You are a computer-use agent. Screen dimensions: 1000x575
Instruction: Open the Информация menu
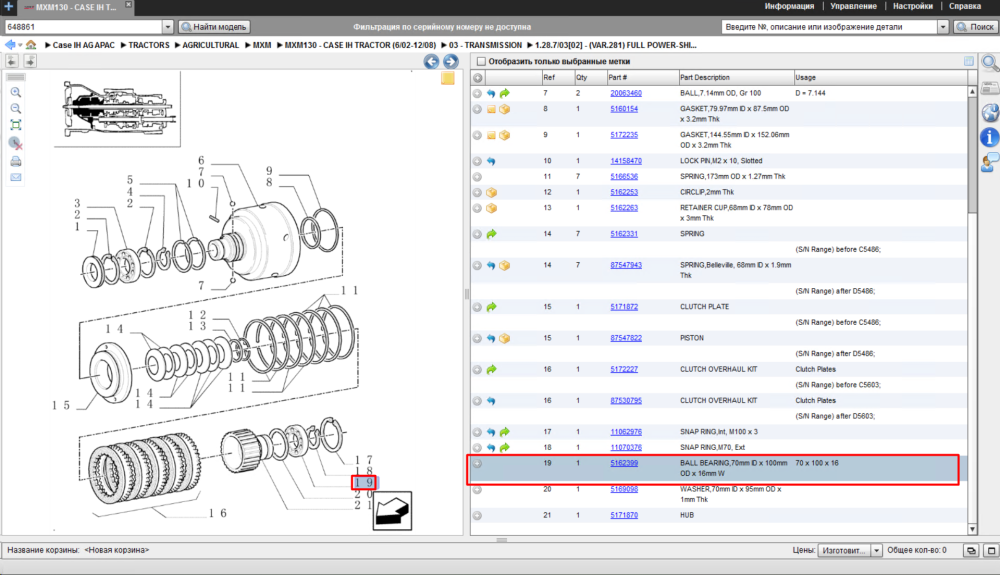pos(789,6)
